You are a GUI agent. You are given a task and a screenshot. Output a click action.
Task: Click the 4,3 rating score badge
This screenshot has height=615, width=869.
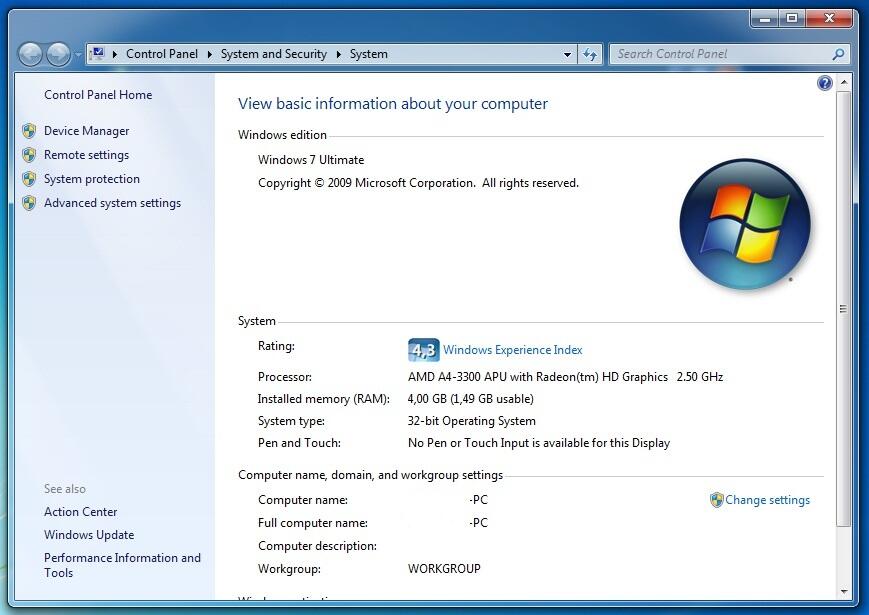coord(423,350)
